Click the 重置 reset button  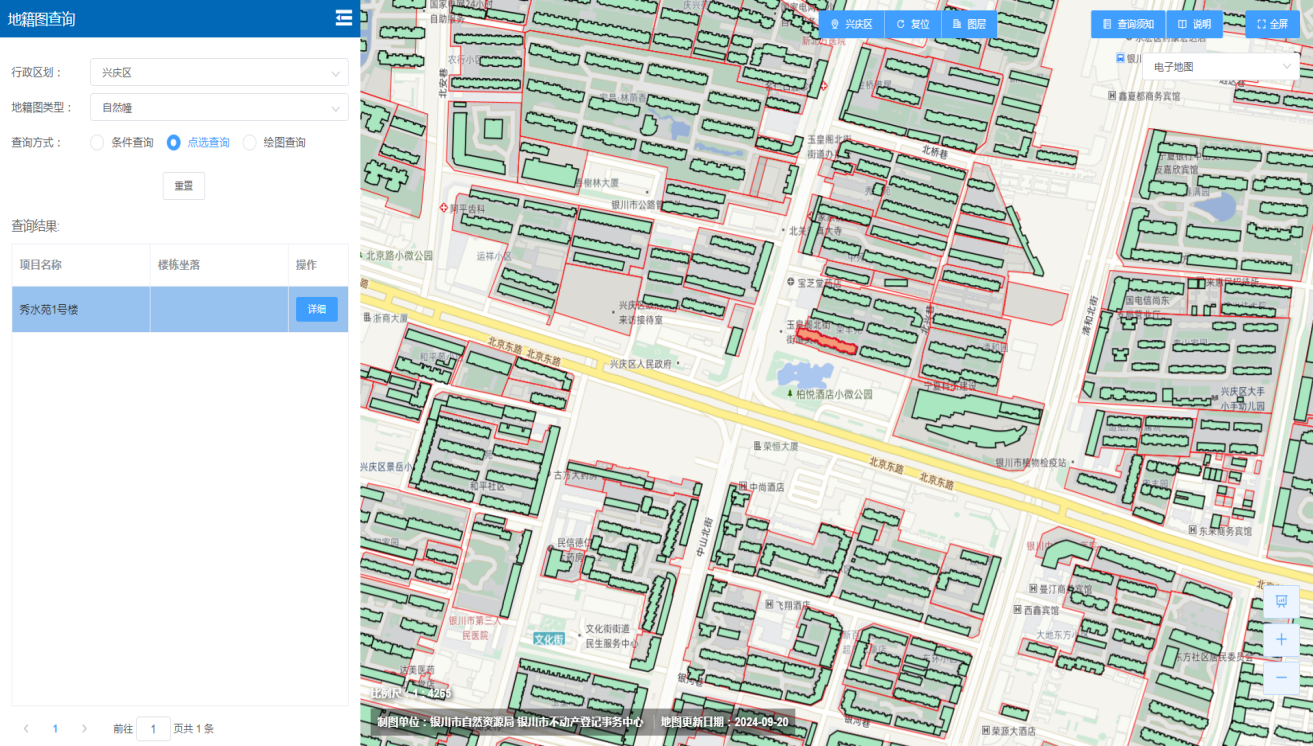point(184,186)
